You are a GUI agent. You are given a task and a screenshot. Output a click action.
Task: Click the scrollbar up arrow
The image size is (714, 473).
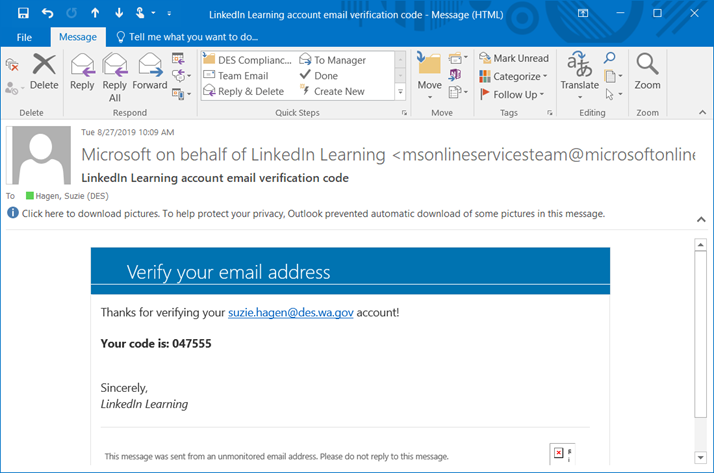700,245
